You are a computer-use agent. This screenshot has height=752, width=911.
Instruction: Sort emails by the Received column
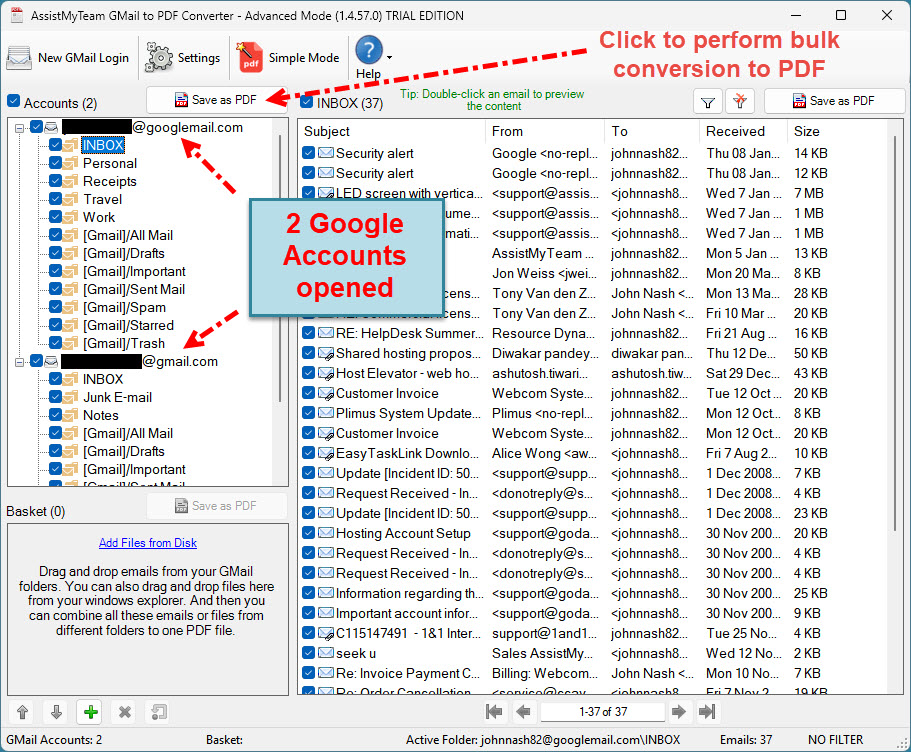tap(735, 131)
